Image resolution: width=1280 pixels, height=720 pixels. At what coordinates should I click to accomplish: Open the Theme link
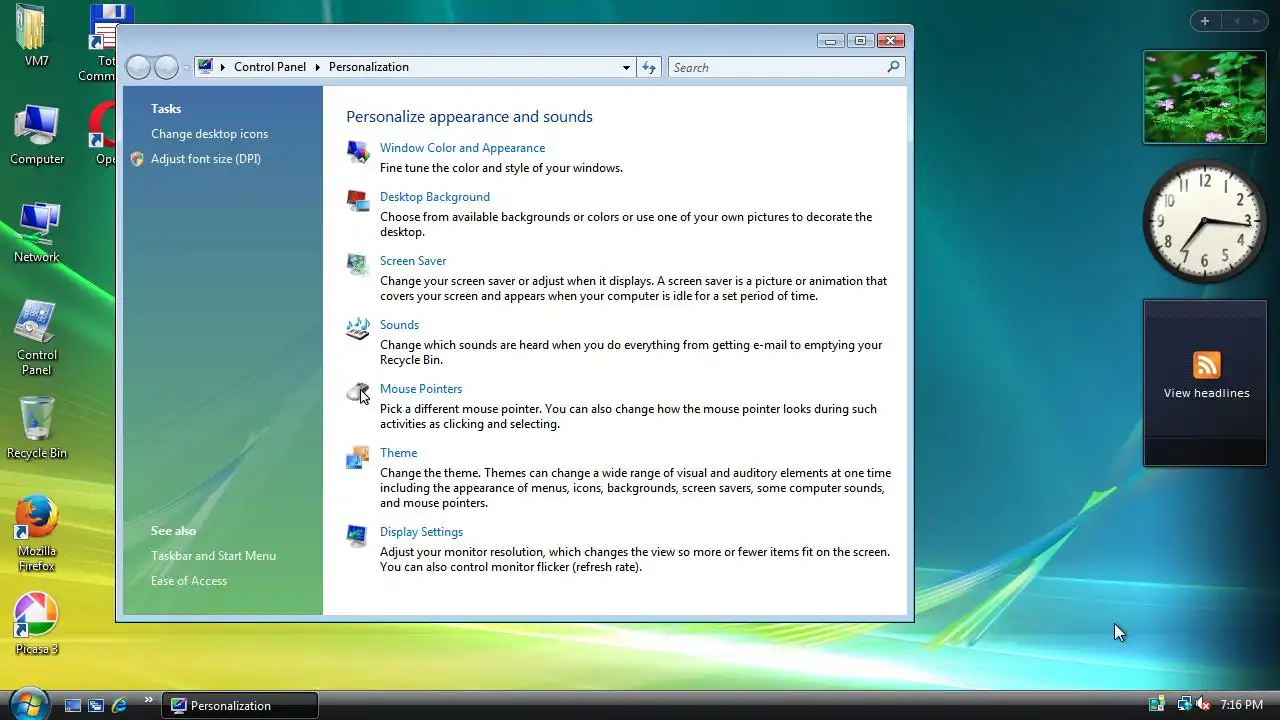(398, 453)
